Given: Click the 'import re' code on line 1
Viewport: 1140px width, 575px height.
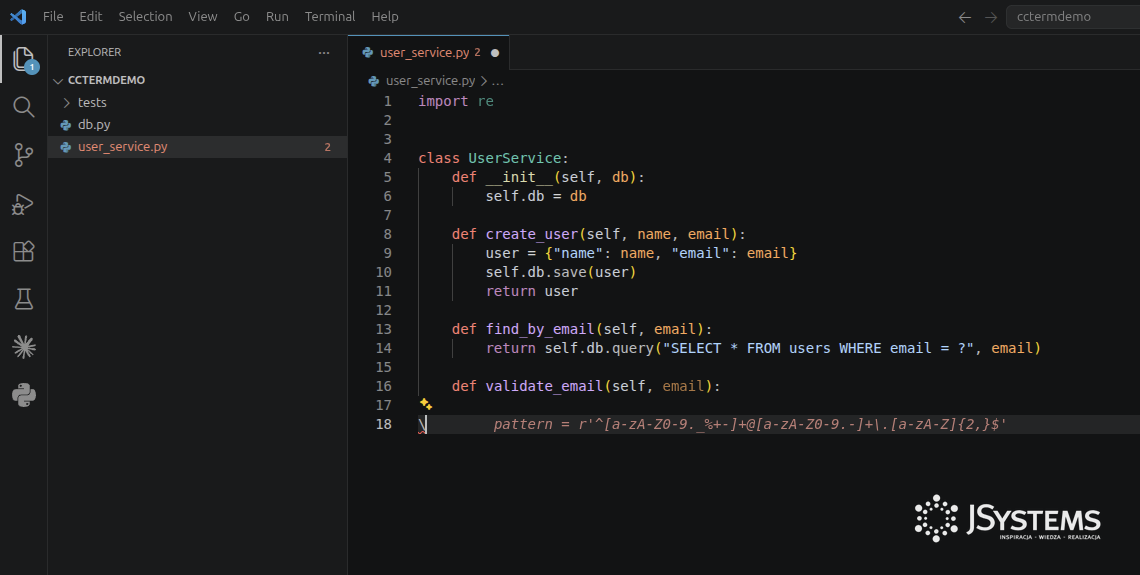Looking at the screenshot, I should [456, 101].
